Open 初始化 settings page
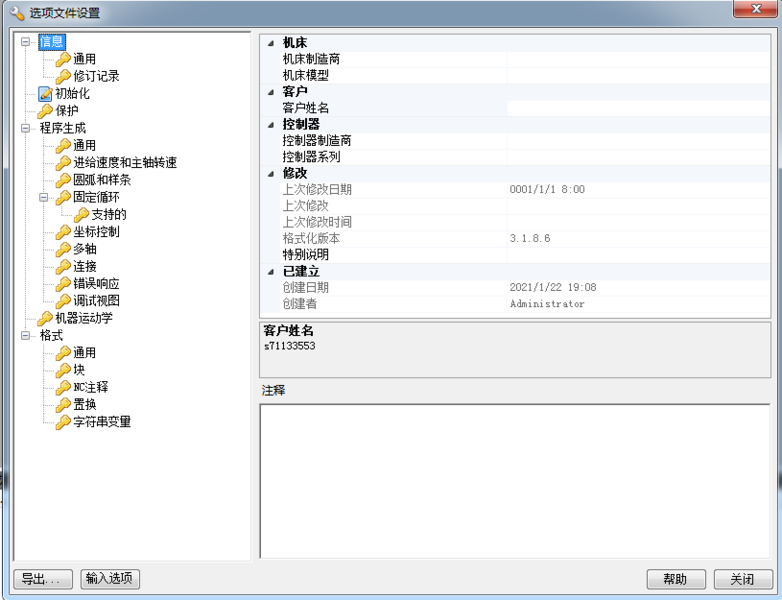782x600 pixels. 72,94
